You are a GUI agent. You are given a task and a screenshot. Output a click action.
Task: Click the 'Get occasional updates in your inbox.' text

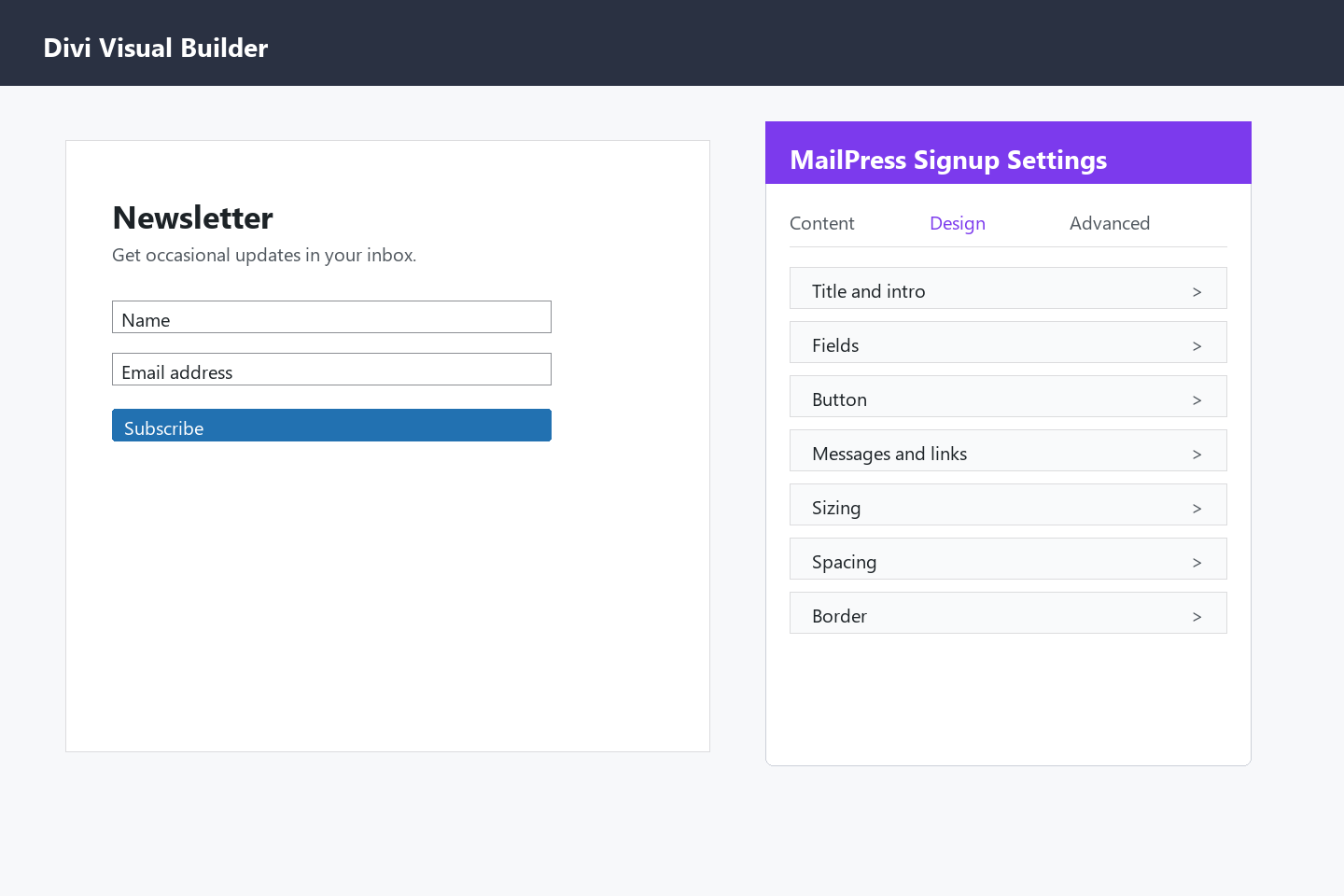click(264, 255)
